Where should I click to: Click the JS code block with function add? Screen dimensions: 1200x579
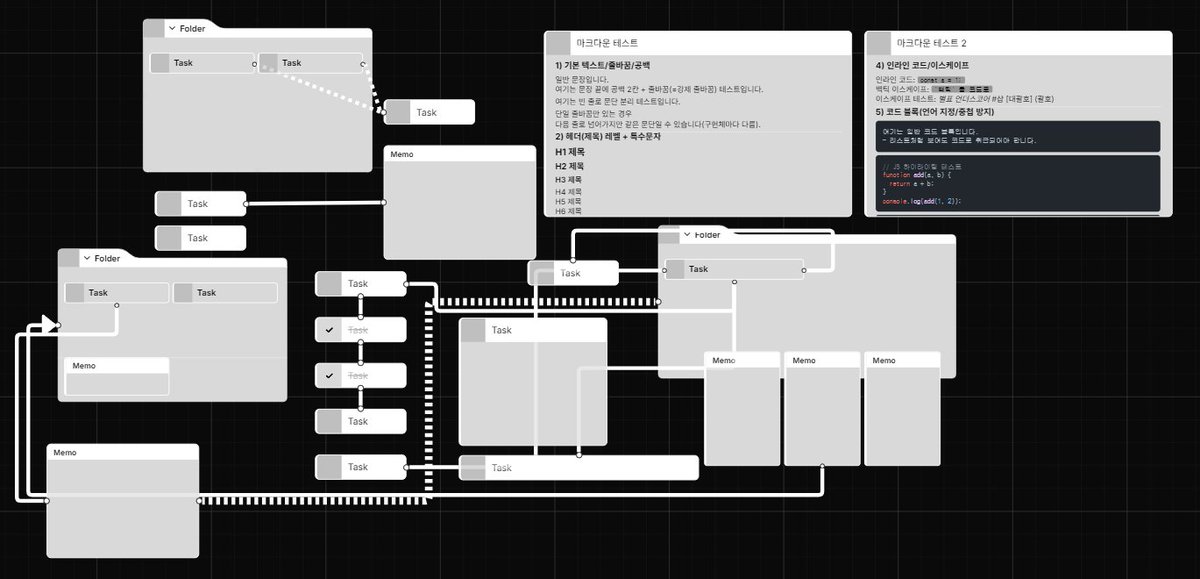pos(1018,183)
